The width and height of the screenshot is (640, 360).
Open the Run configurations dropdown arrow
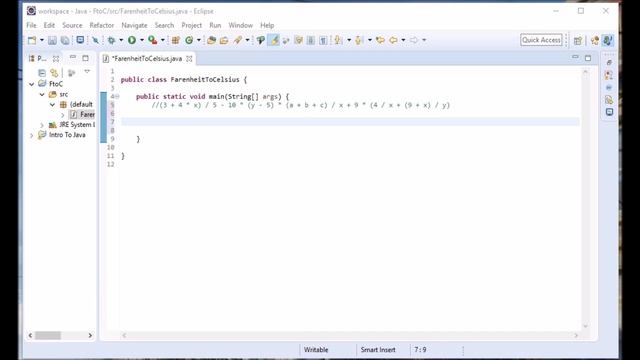pos(142,40)
